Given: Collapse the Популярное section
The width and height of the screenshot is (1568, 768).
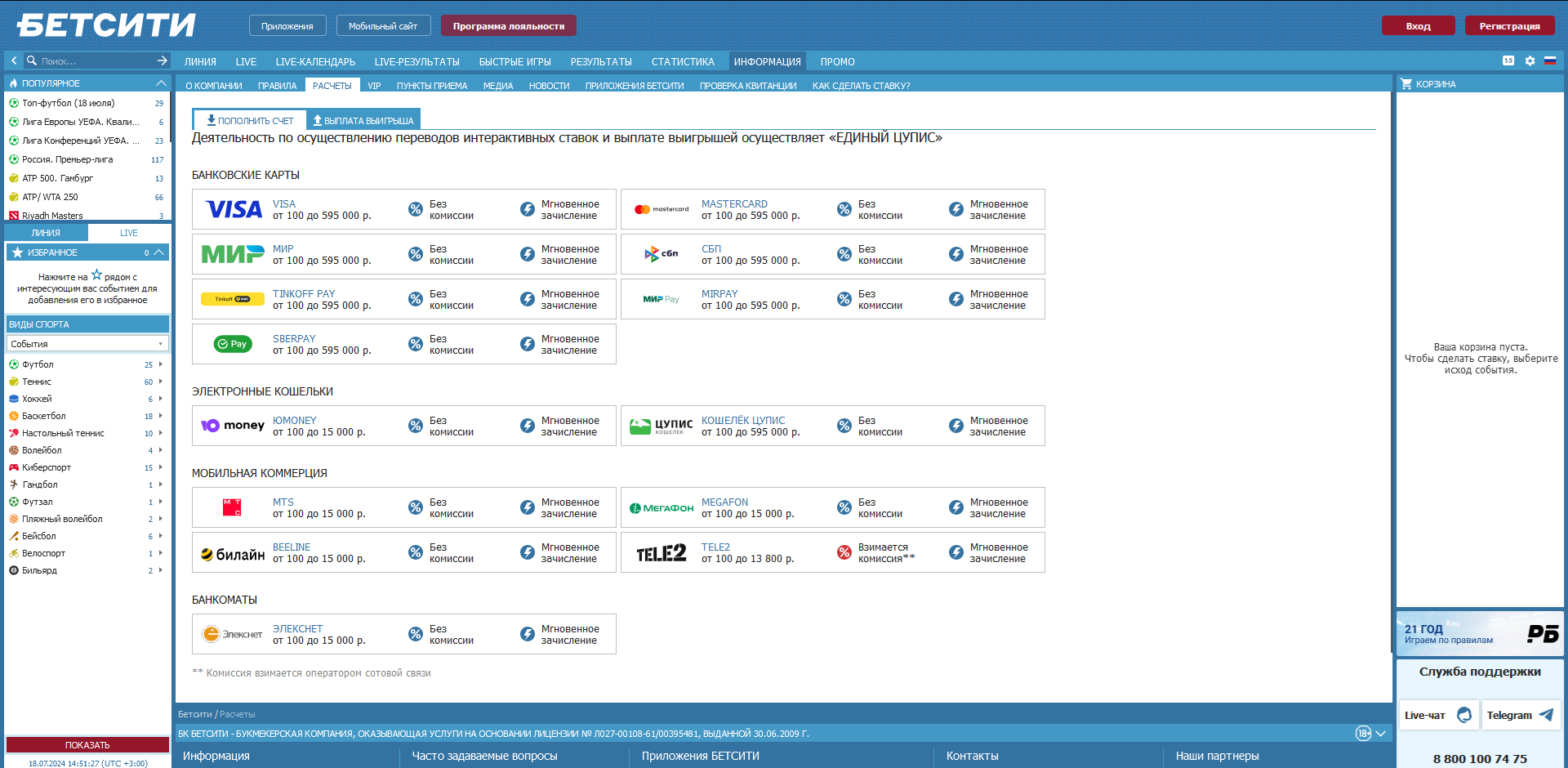Looking at the screenshot, I should [x=161, y=83].
